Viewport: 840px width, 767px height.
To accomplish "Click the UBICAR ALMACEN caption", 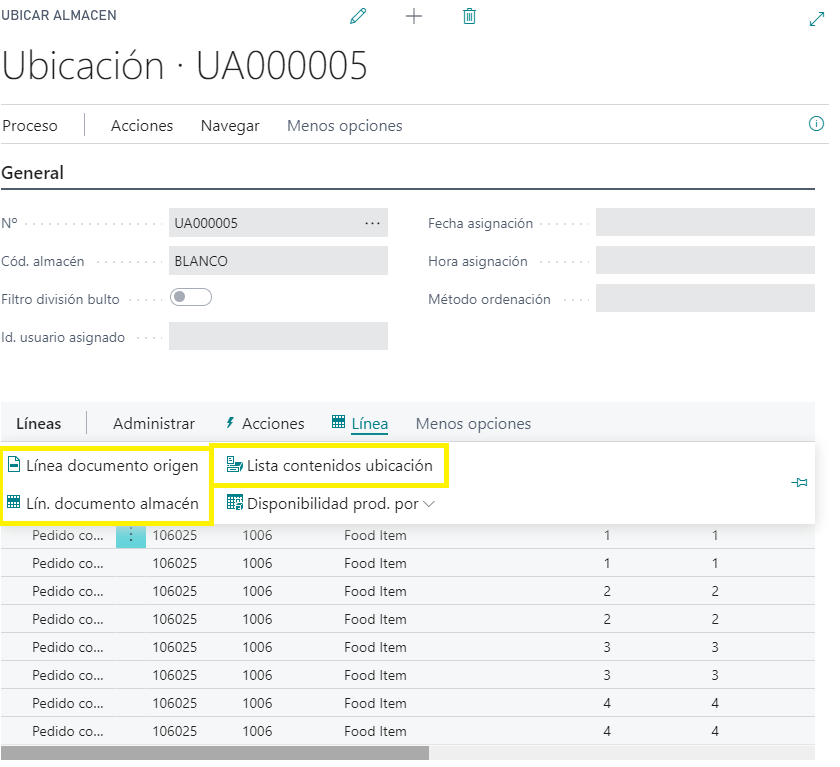I will coord(59,15).
